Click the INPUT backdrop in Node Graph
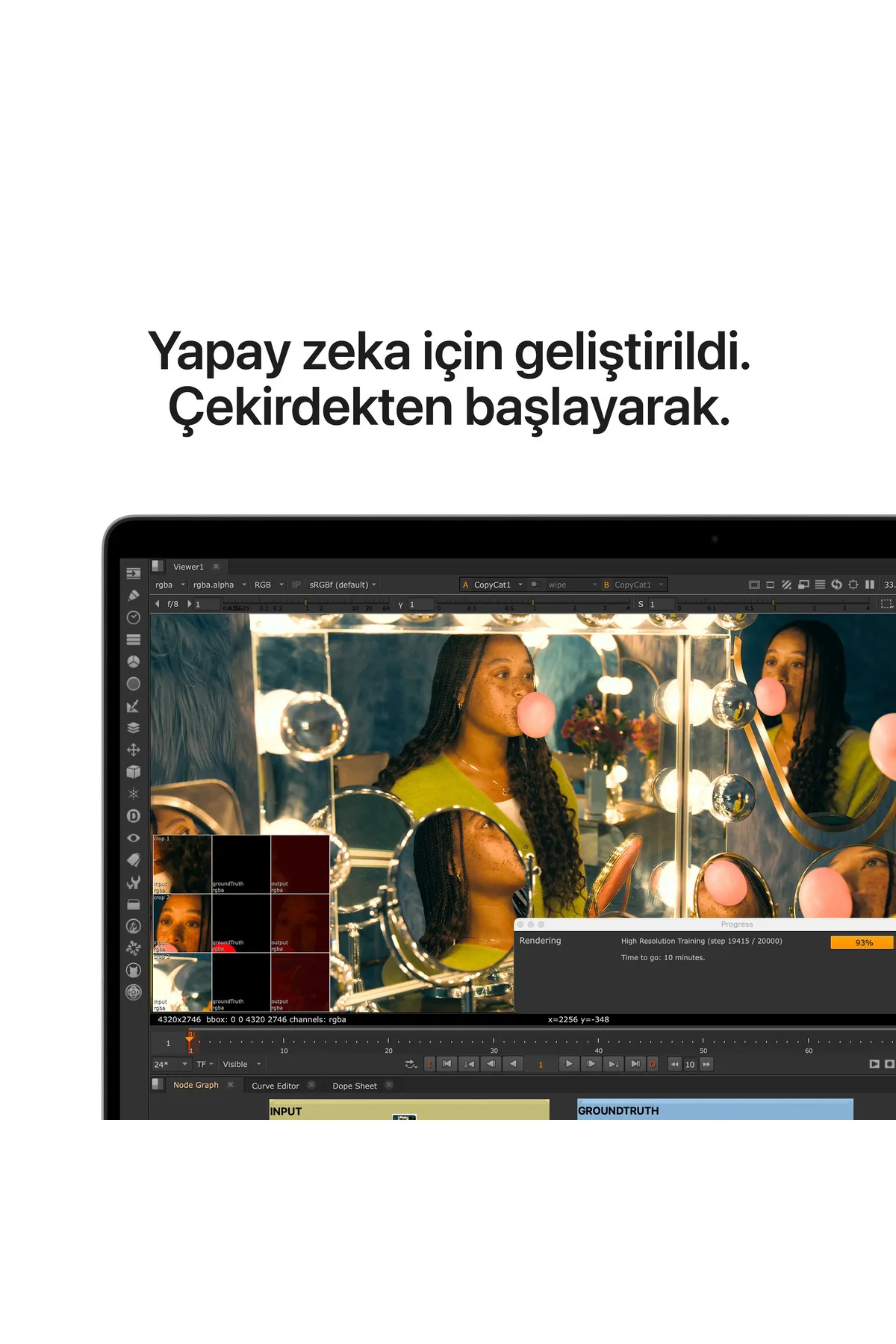Viewport: 896px width, 1344px height. click(409, 1110)
